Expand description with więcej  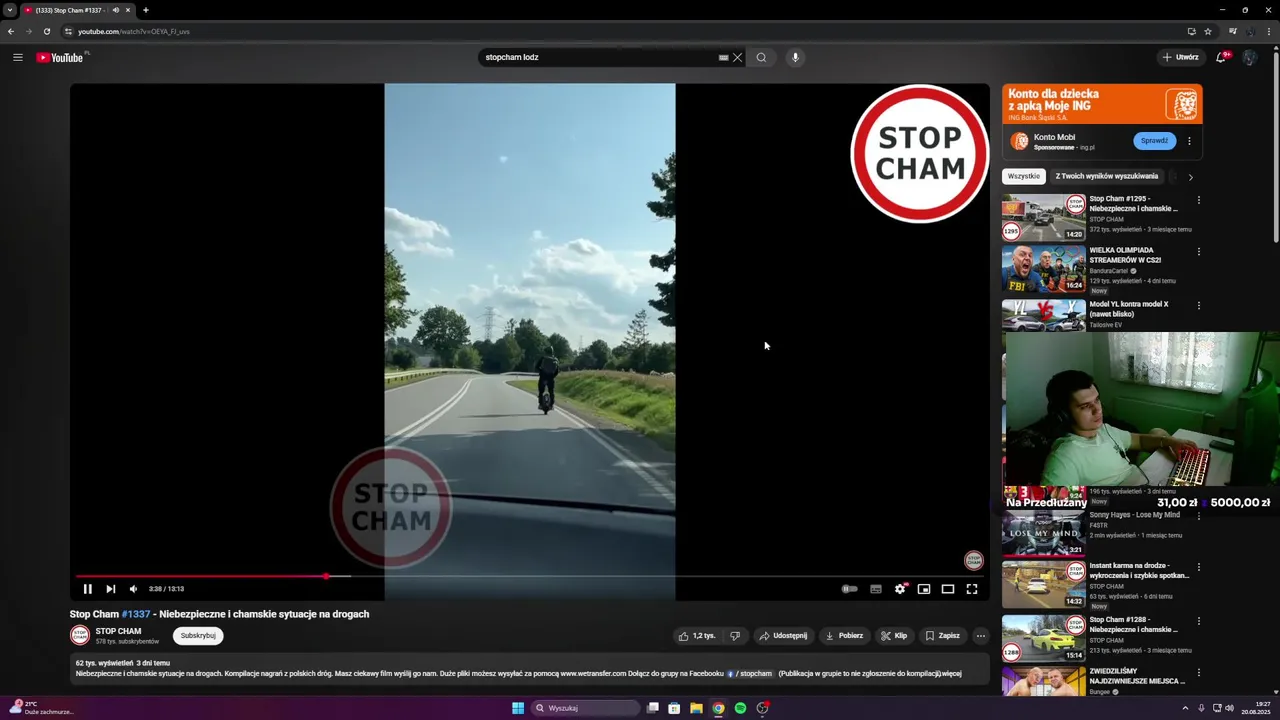click(x=951, y=674)
